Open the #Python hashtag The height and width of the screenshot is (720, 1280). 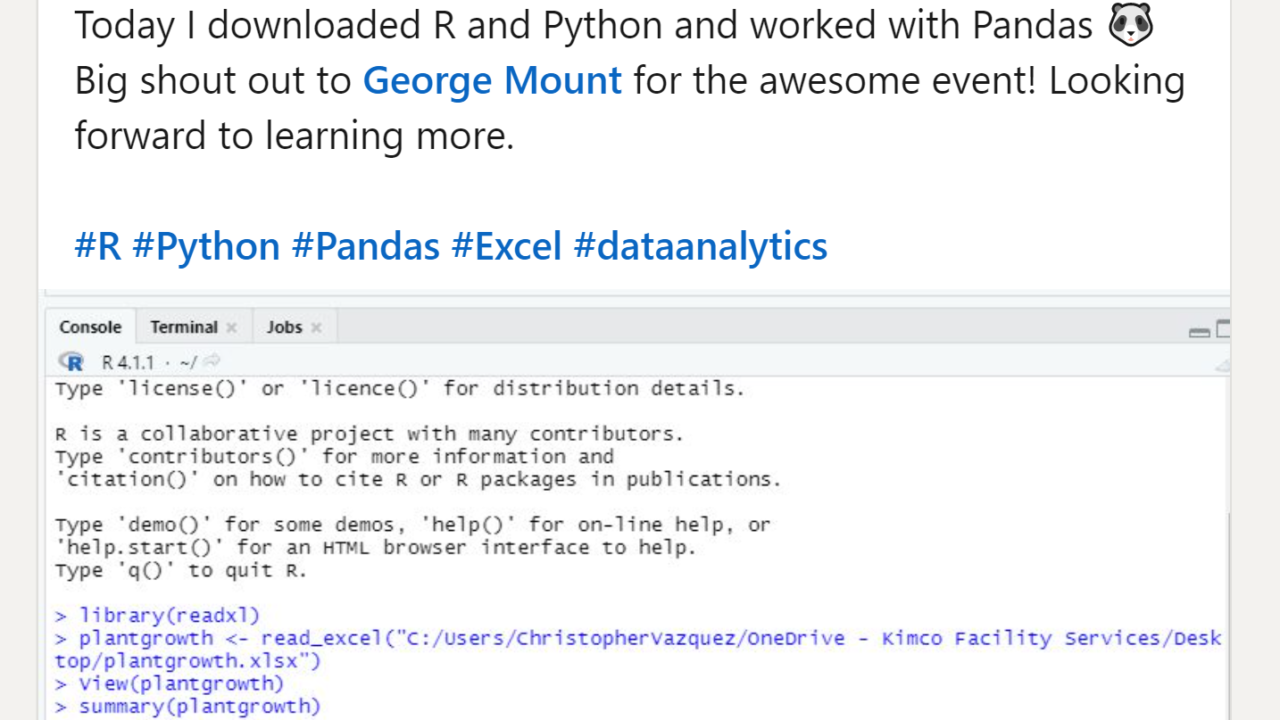point(206,246)
